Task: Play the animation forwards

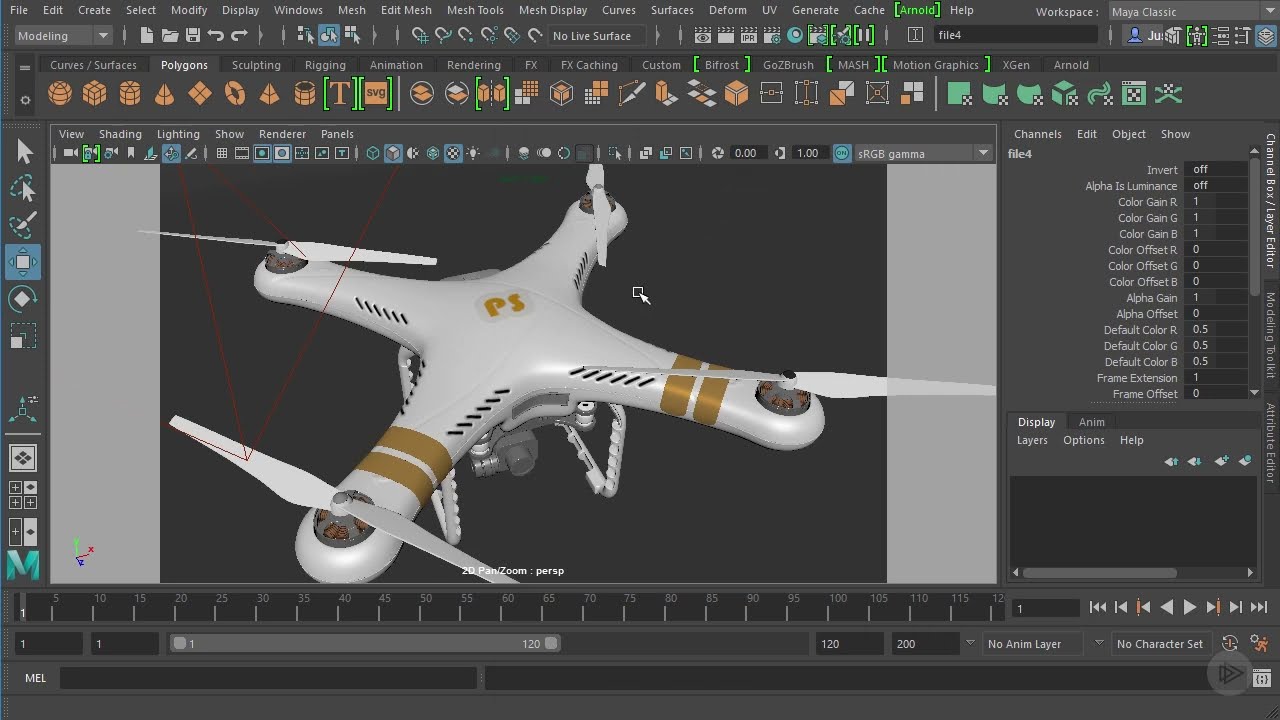Action: (1189, 607)
